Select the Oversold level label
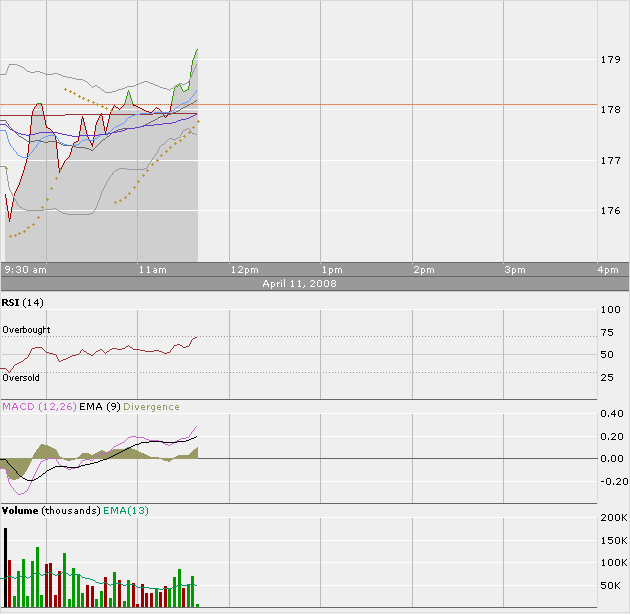This screenshot has height=615, width=630. coord(21,378)
